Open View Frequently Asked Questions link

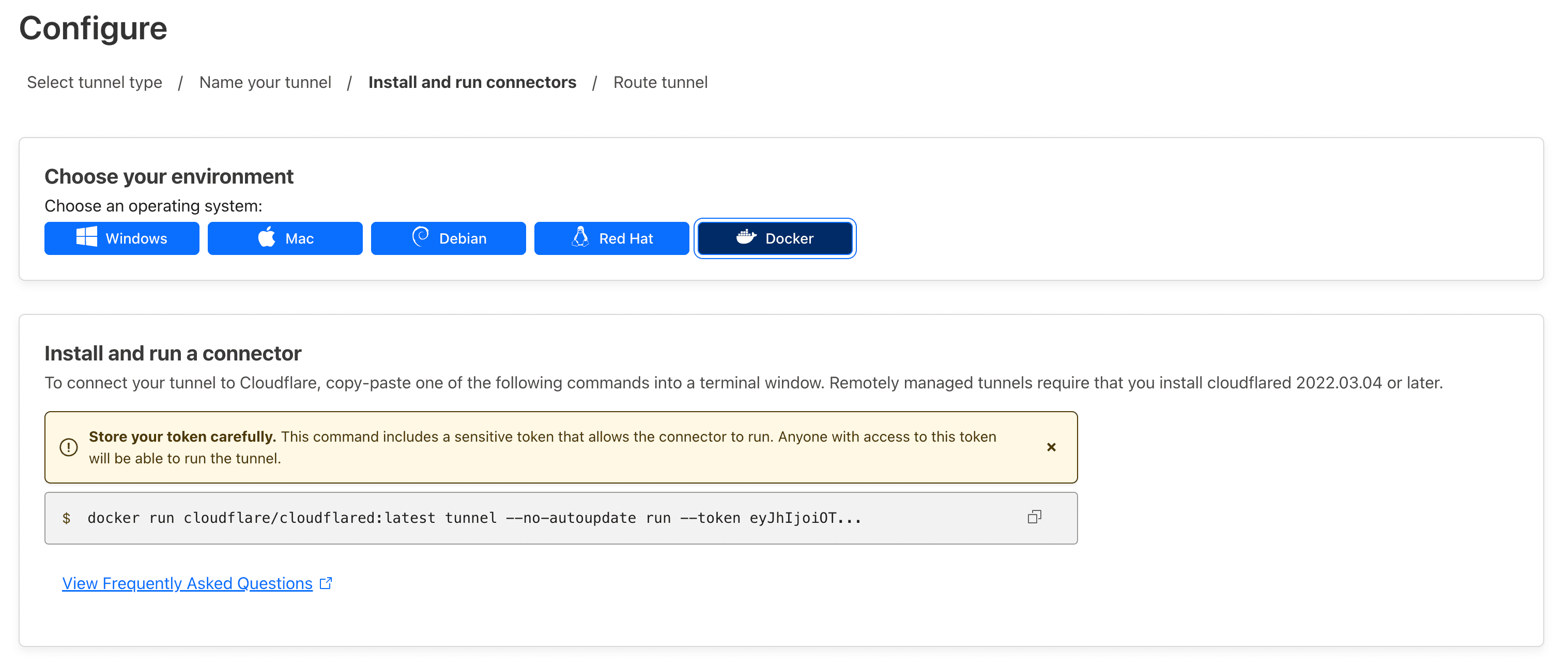188,583
